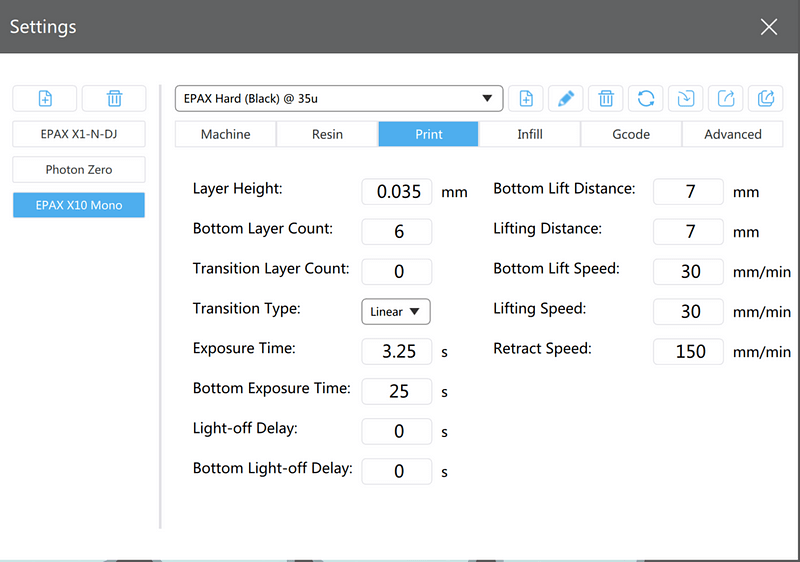The image size is (800, 562).
Task: Close the Settings dialog
Action: (x=768, y=27)
